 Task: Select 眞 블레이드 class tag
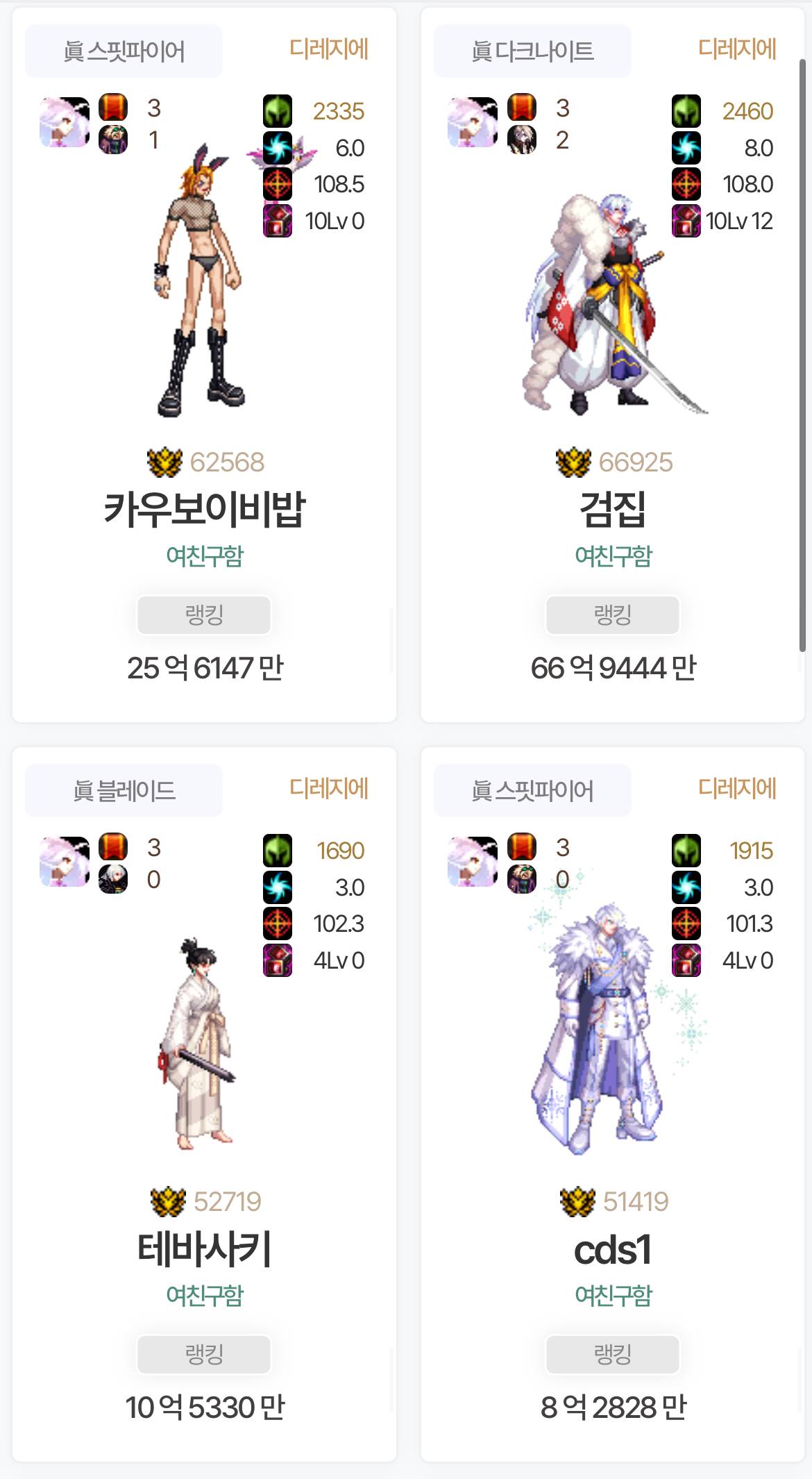[124, 791]
